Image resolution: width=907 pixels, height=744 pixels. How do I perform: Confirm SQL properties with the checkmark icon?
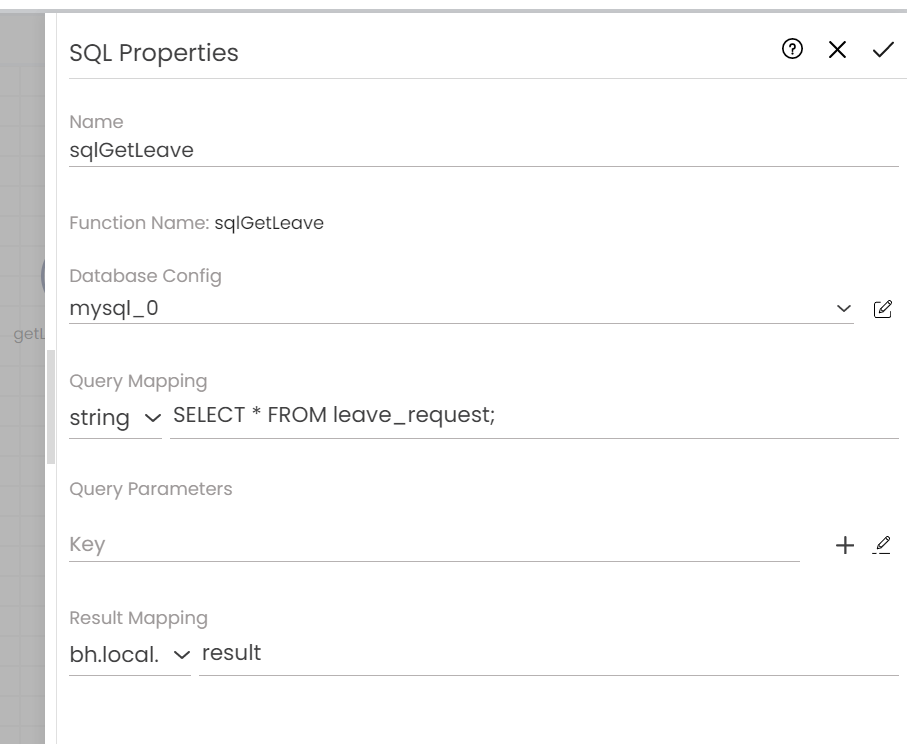pos(883,50)
